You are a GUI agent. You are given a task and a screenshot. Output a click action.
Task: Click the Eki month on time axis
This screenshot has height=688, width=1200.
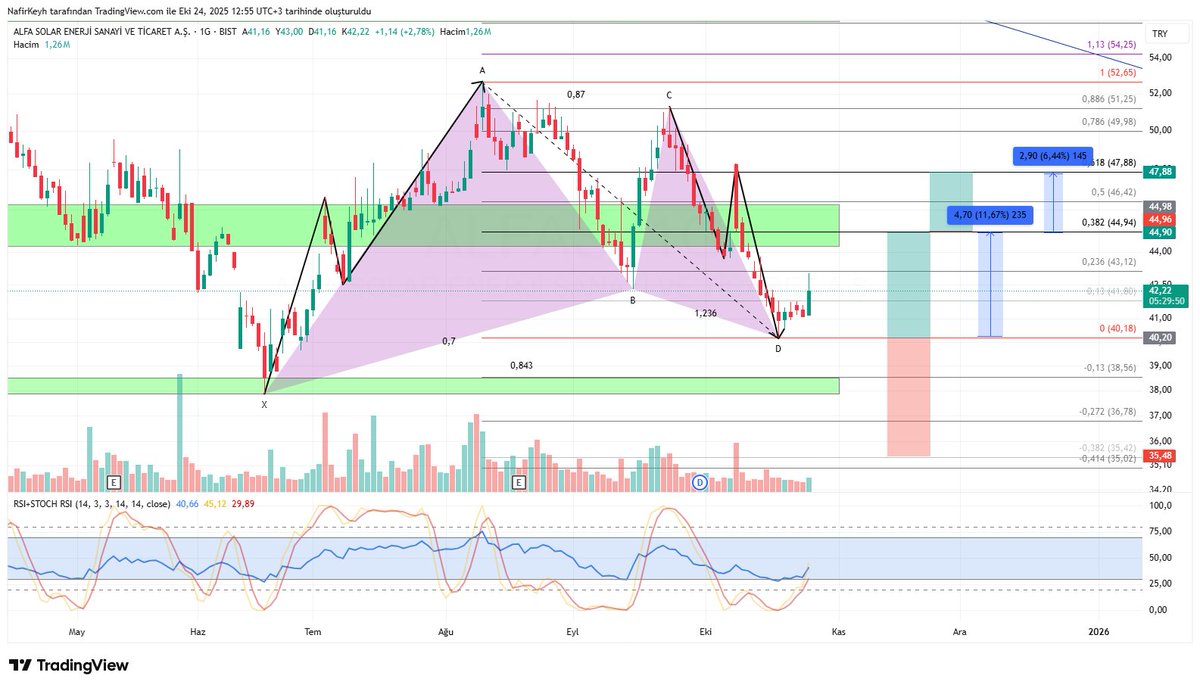[706, 632]
